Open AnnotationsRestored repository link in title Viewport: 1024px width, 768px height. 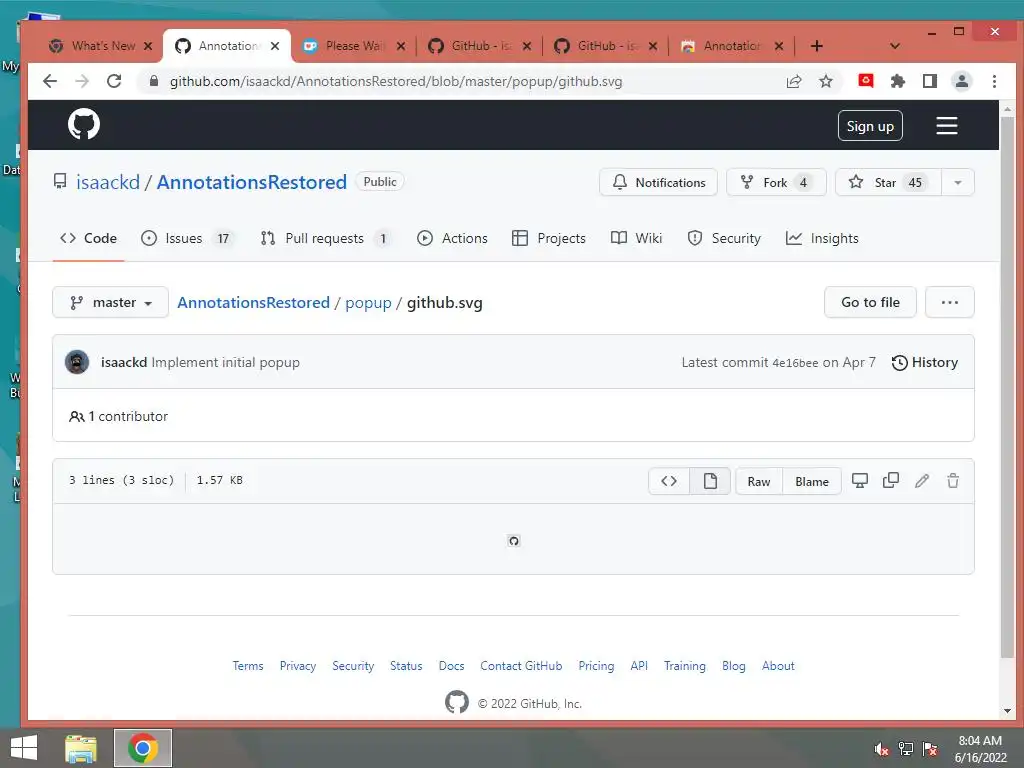(251, 182)
